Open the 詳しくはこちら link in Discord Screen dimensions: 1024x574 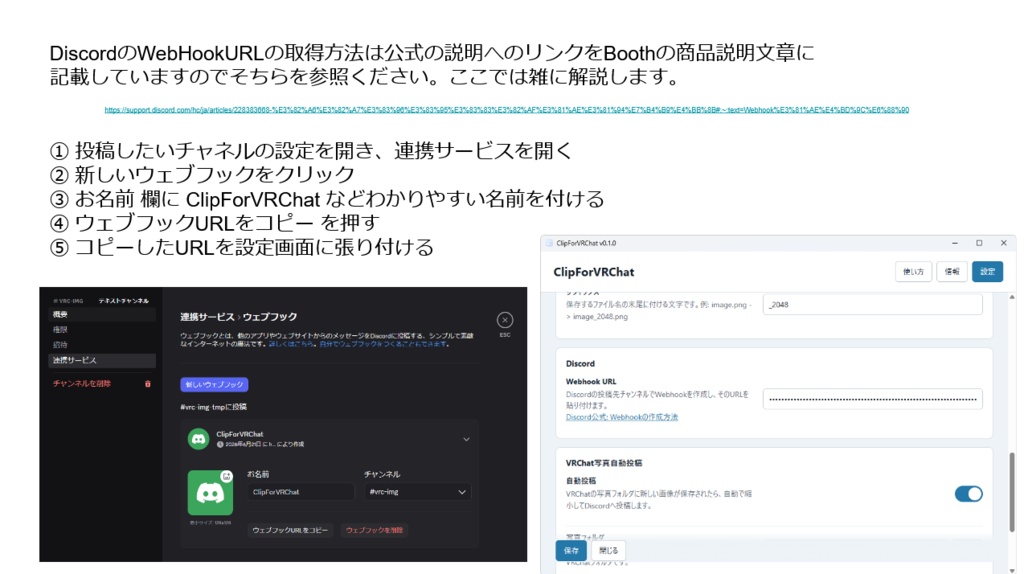(291, 343)
